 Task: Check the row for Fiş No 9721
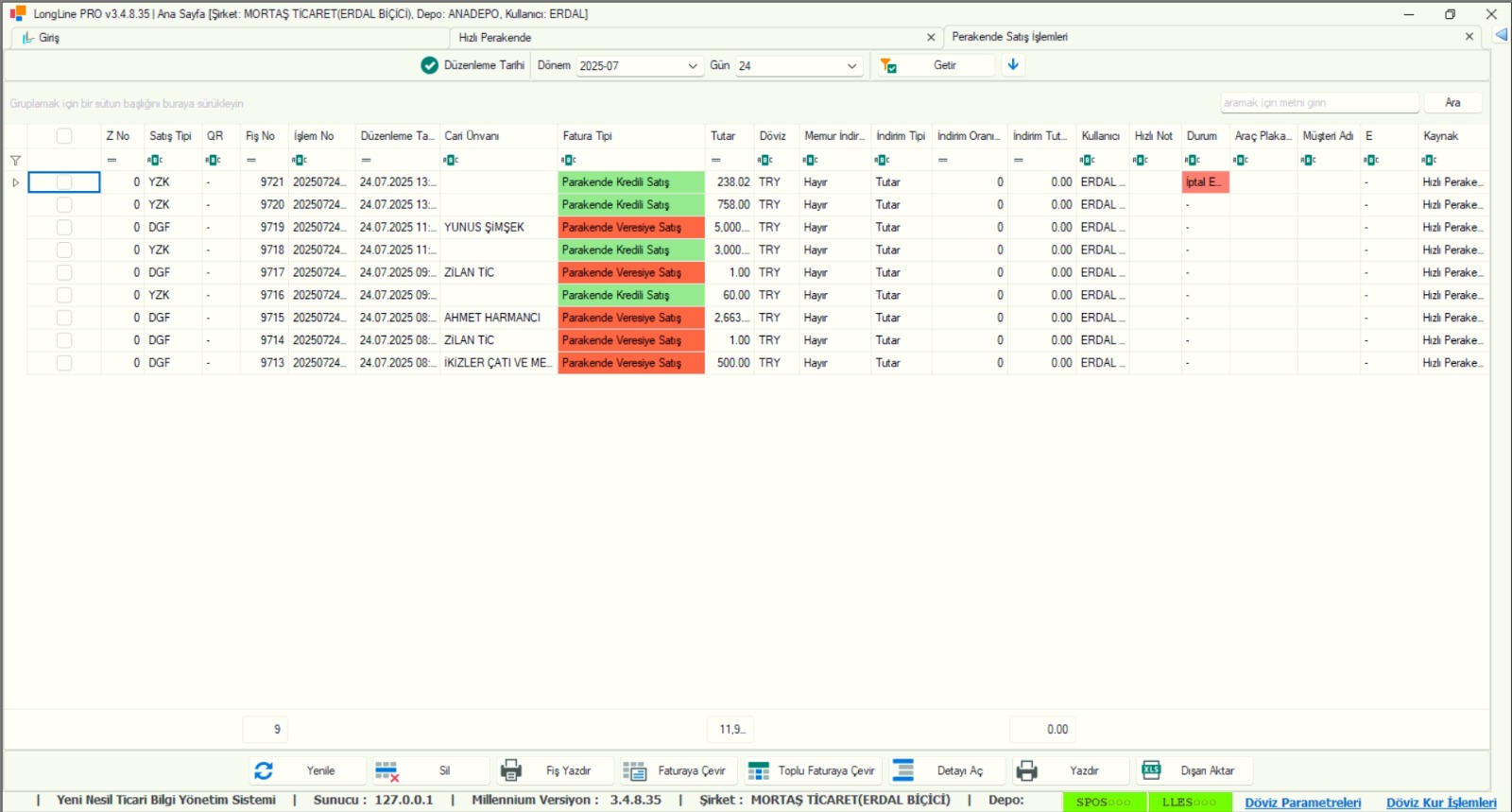click(x=64, y=181)
